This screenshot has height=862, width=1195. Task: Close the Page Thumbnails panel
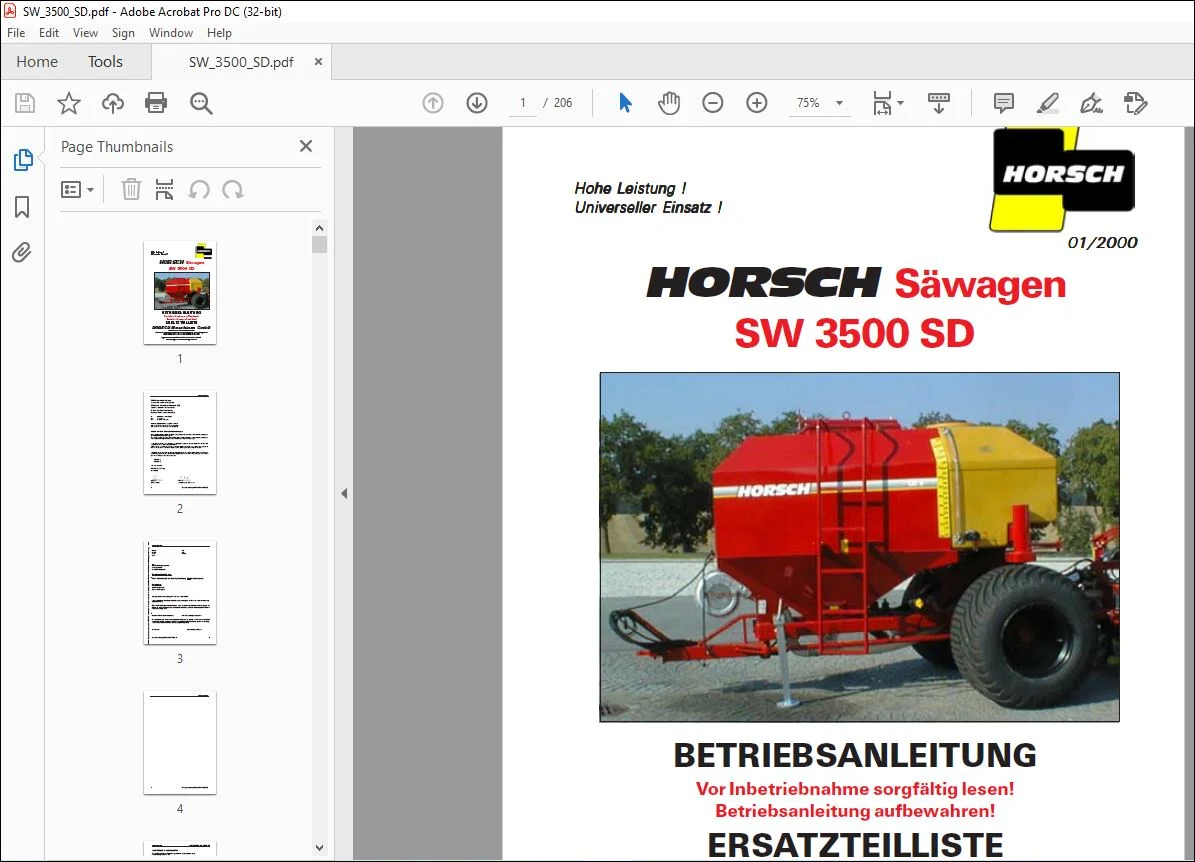(306, 146)
